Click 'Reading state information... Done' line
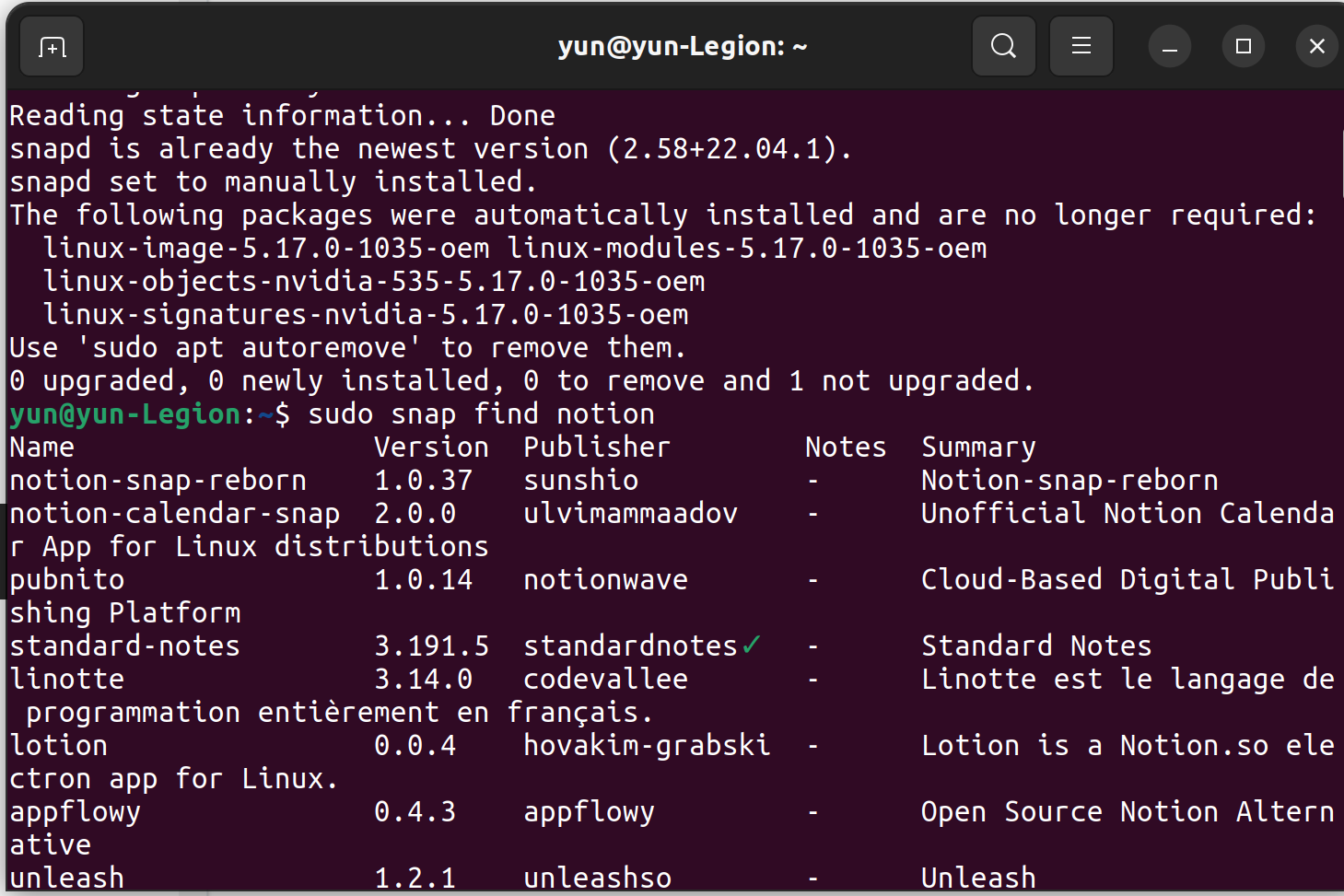This screenshot has height=896, width=1344. [283, 116]
